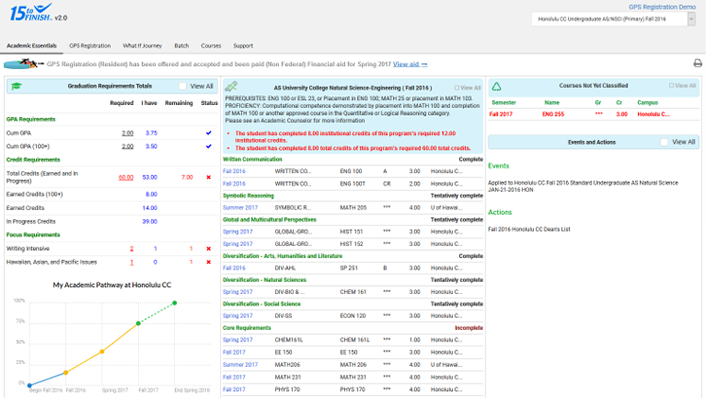Viewport: 706px width, 398px height.
Task: Click the Cum GPA 3.75 value
Action: pos(151,133)
